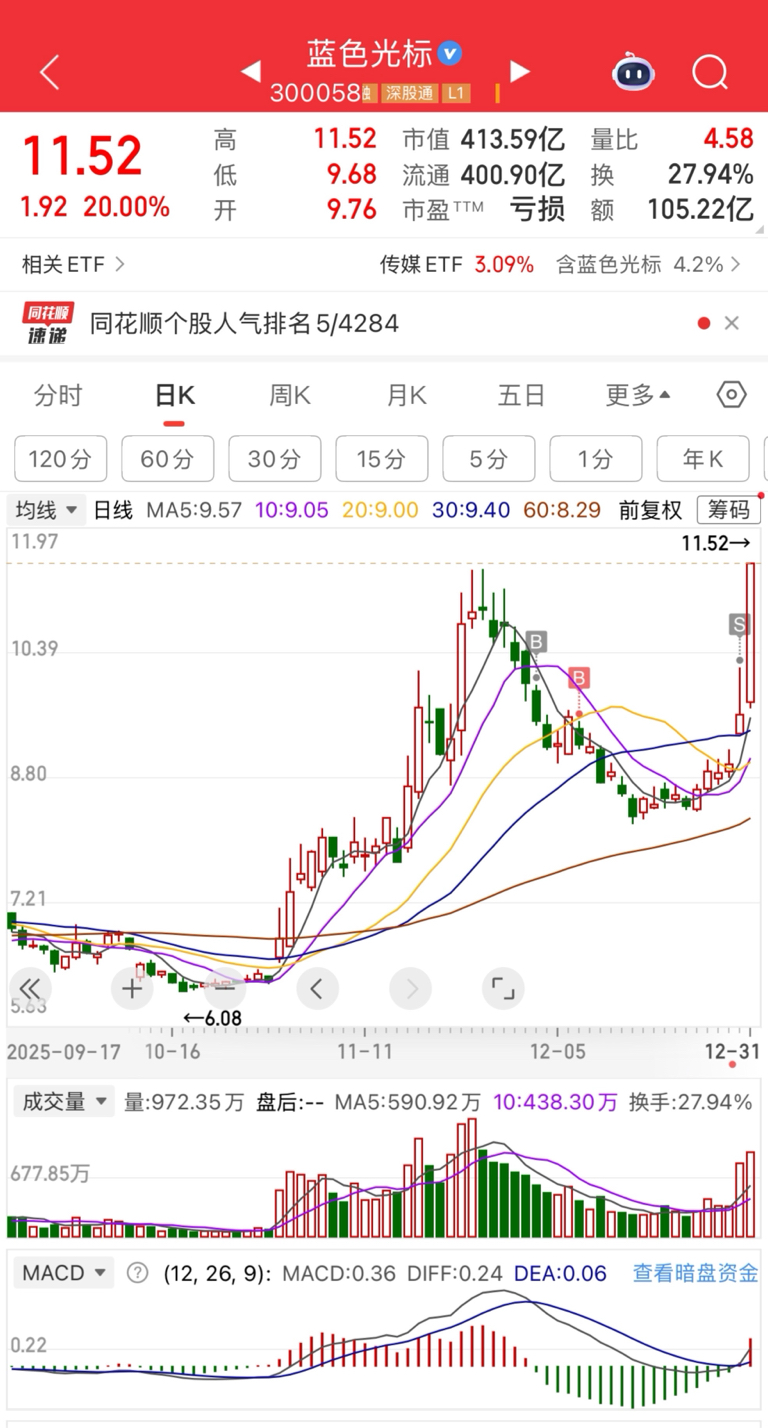This screenshot has width=768, height=1428.
Task: Open the hexagon chart settings icon
Action: click(x=732, y=395)
